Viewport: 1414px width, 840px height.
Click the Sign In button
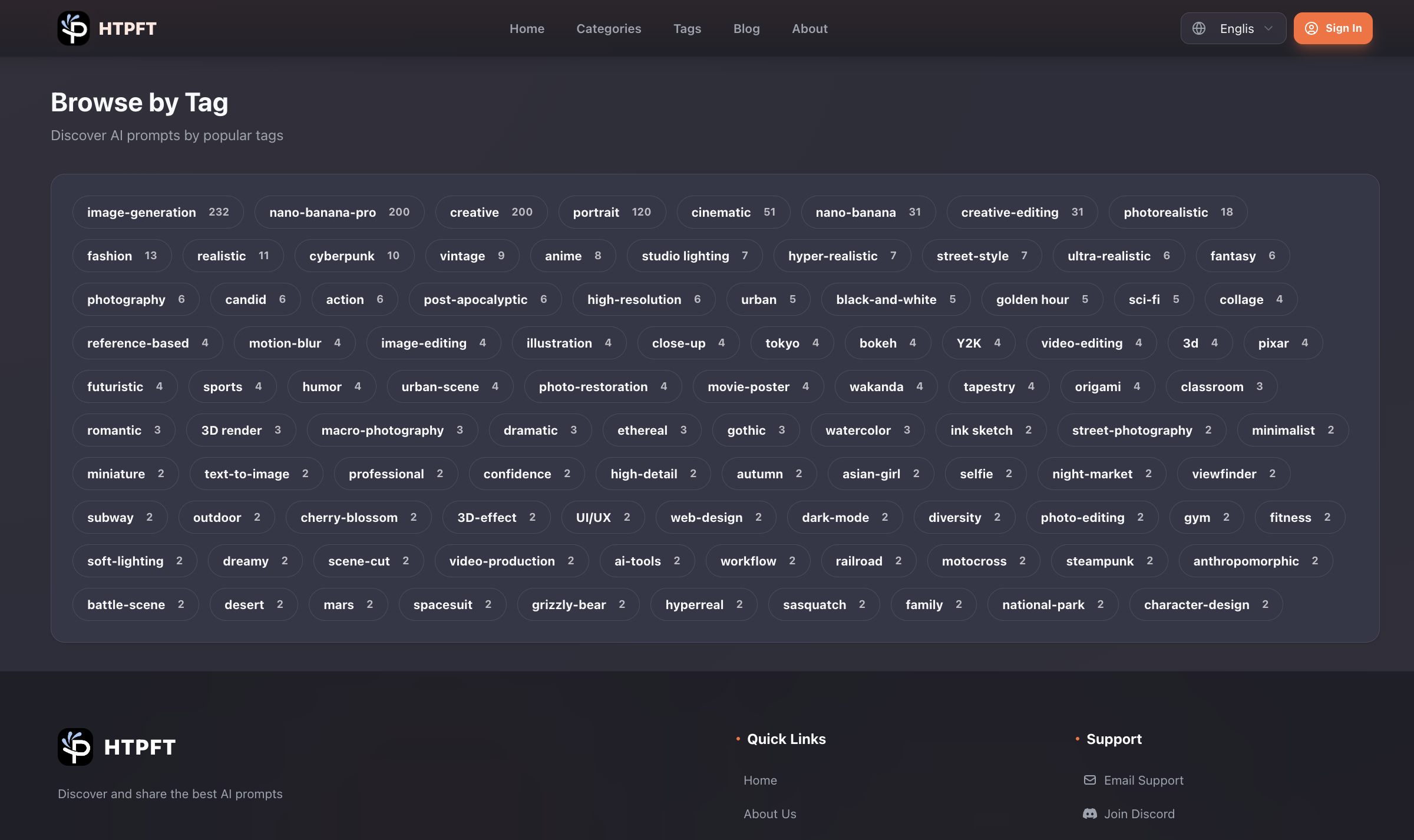tap(1333, 28)
